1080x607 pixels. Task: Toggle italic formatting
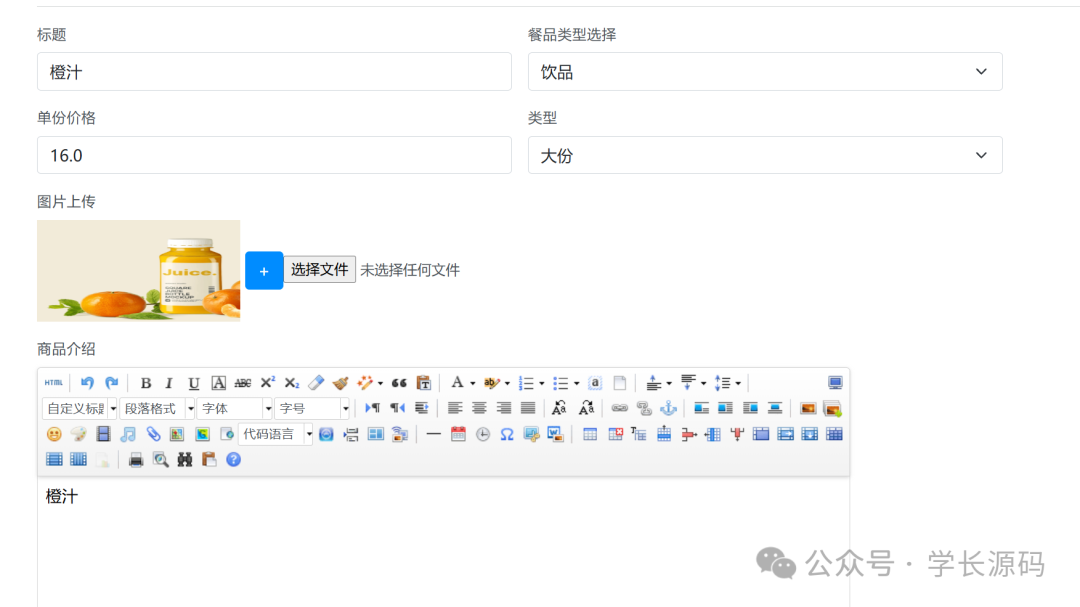[169, 382]
